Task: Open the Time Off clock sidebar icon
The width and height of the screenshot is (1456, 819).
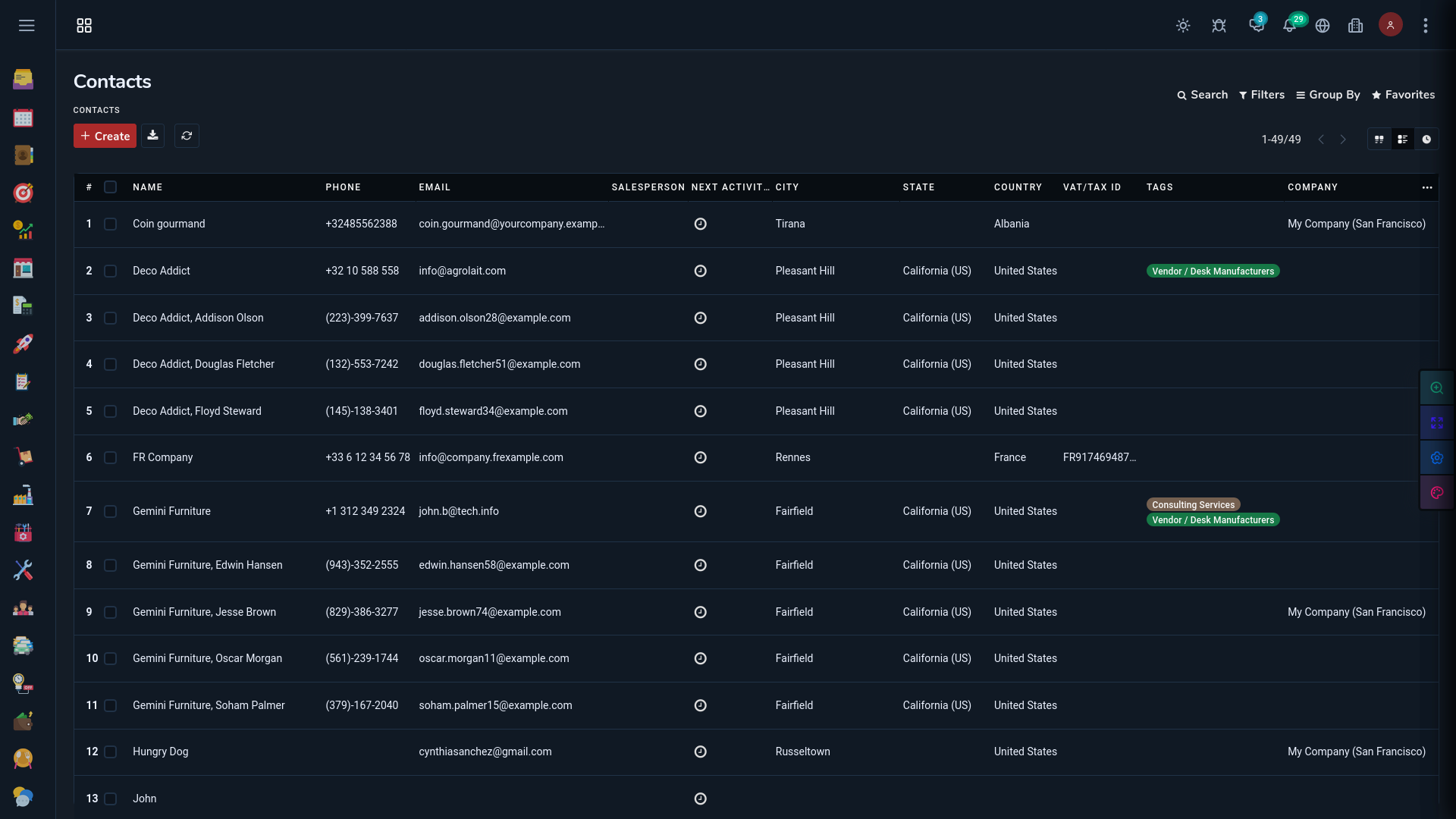Action: [23, 683]
